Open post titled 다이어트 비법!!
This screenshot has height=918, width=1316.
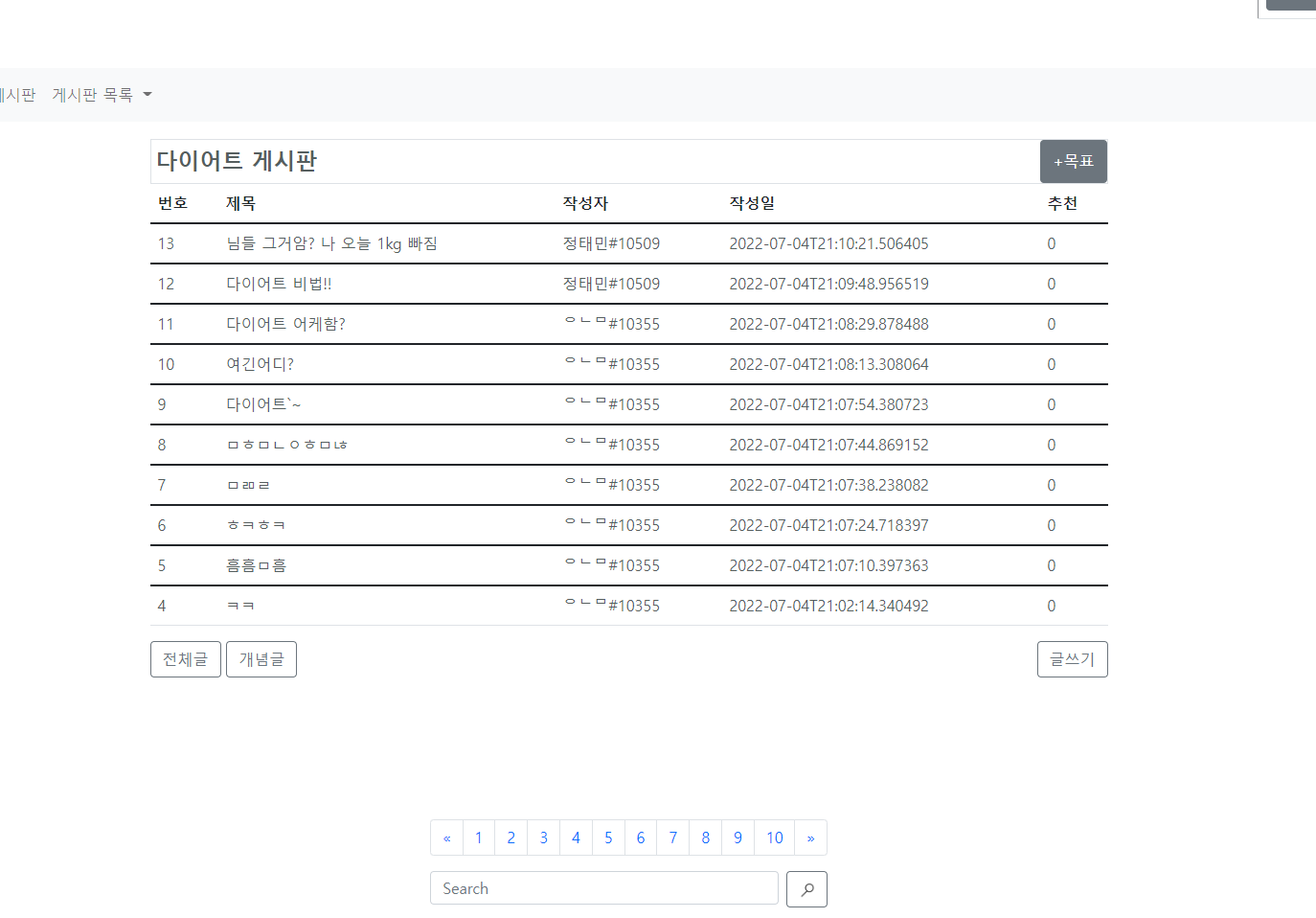tap(278, 284)
